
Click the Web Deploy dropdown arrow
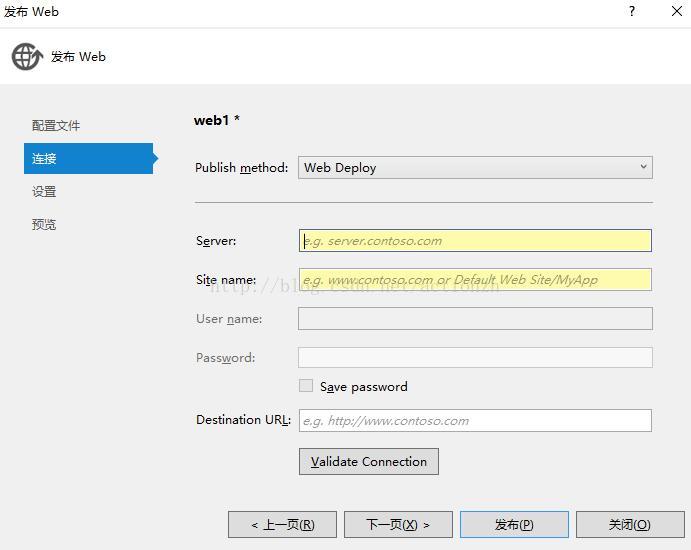pyautogui.click(x=643, y=167)
